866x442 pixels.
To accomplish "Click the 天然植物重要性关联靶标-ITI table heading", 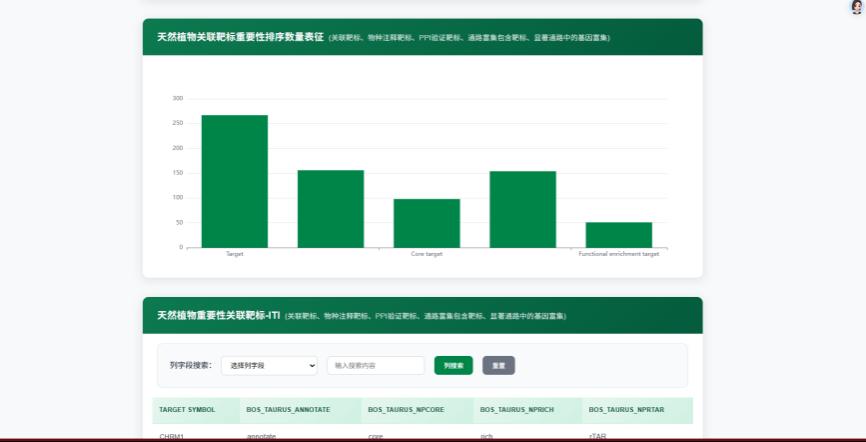I will tap(218, 315).
